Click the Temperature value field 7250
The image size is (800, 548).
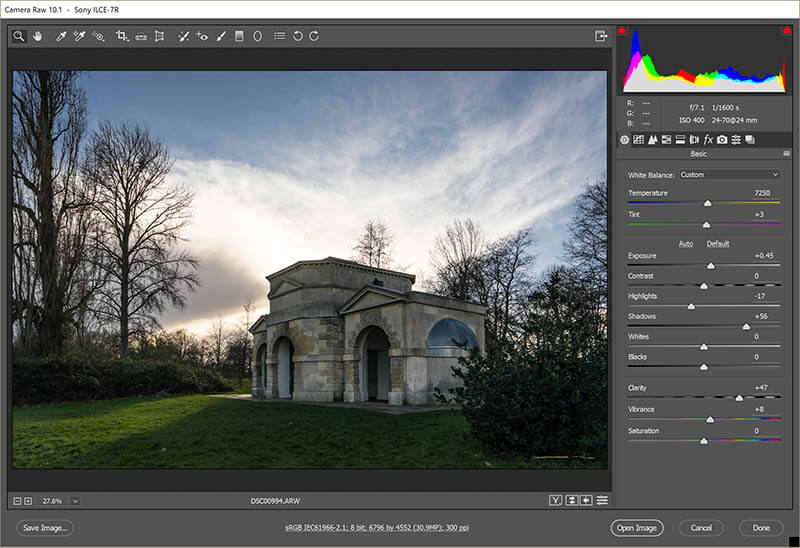click(762, 193)
